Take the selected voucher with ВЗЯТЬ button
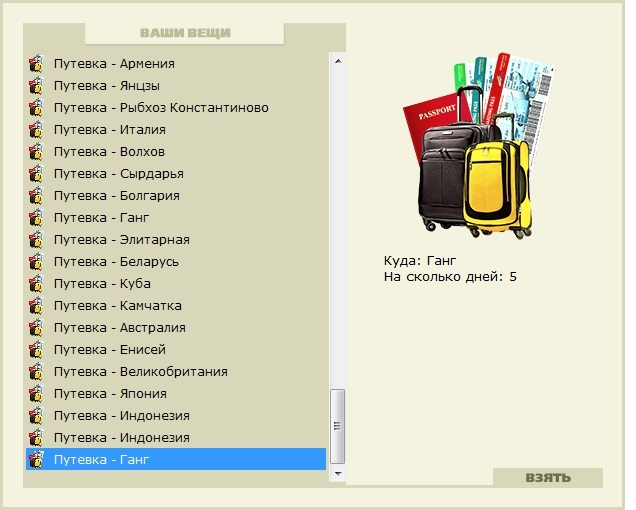This screenshot has width=636, height=510. click(x=548, y=478)
